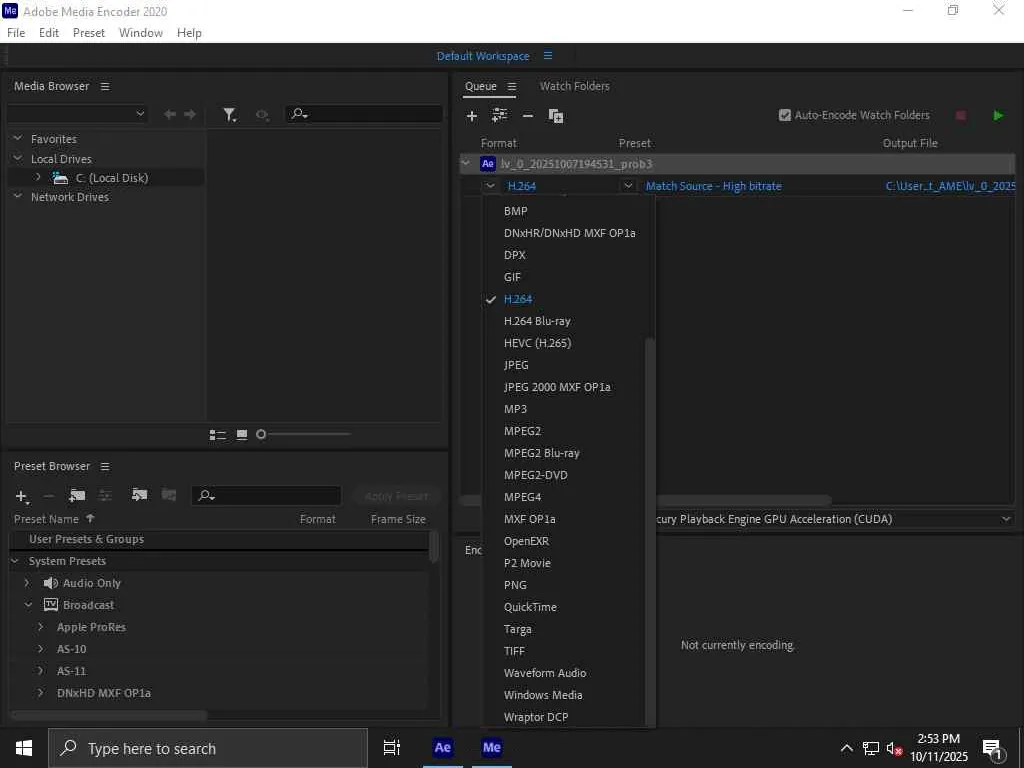This screenshot has width=1024, height=768.
Task: Open Media Encoder from the taskbar
Action: [492, 748]
